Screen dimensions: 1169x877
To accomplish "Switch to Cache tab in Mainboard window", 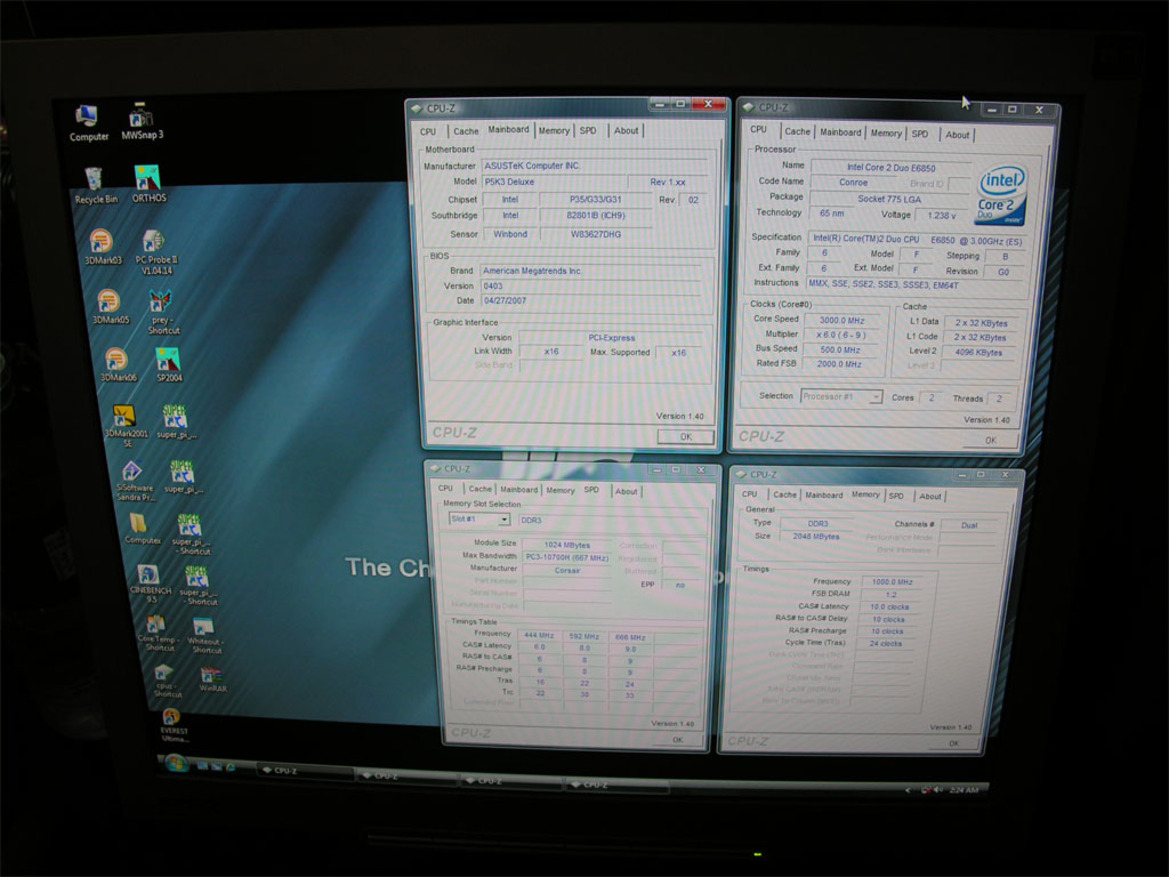I will pyautogui.click(x=466, y=131).
